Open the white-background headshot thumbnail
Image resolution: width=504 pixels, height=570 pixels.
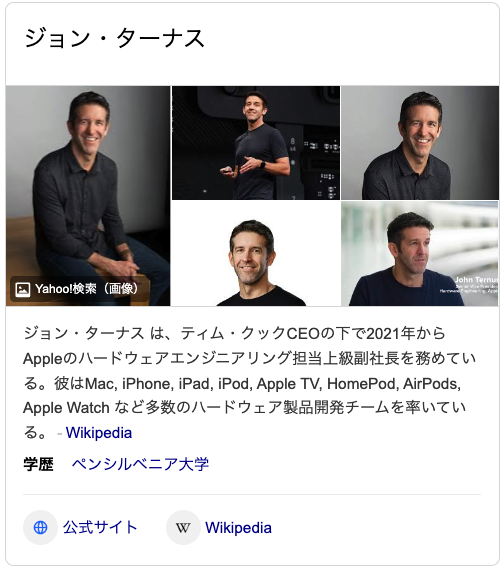coord(256,254)
